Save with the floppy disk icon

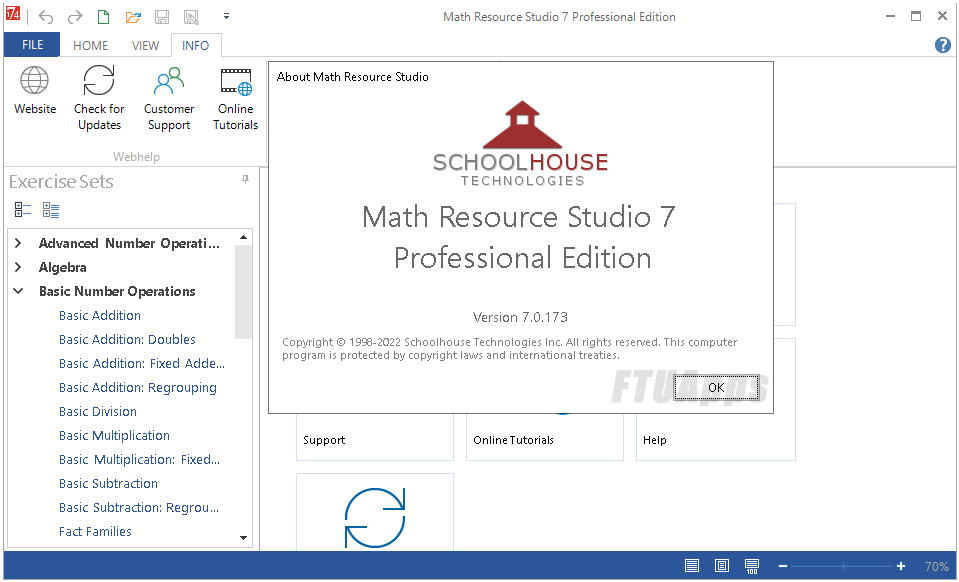click(x=161, y=17)
